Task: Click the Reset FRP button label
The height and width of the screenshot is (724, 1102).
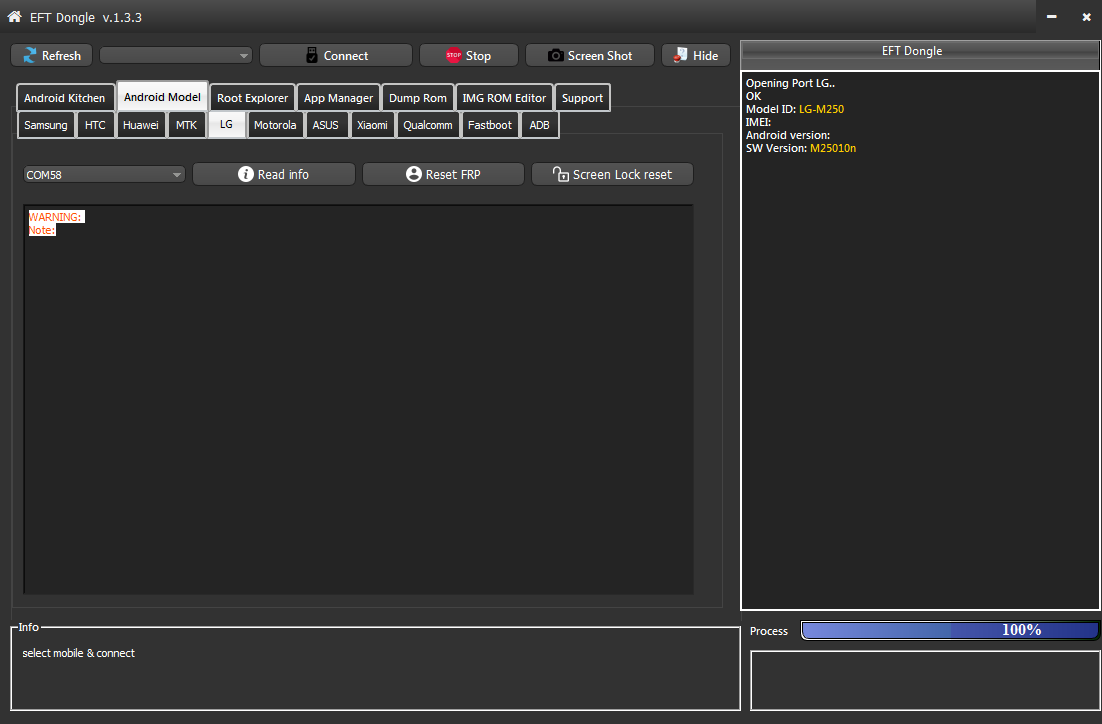Action: pyautogui.click(x=453, y=174)
